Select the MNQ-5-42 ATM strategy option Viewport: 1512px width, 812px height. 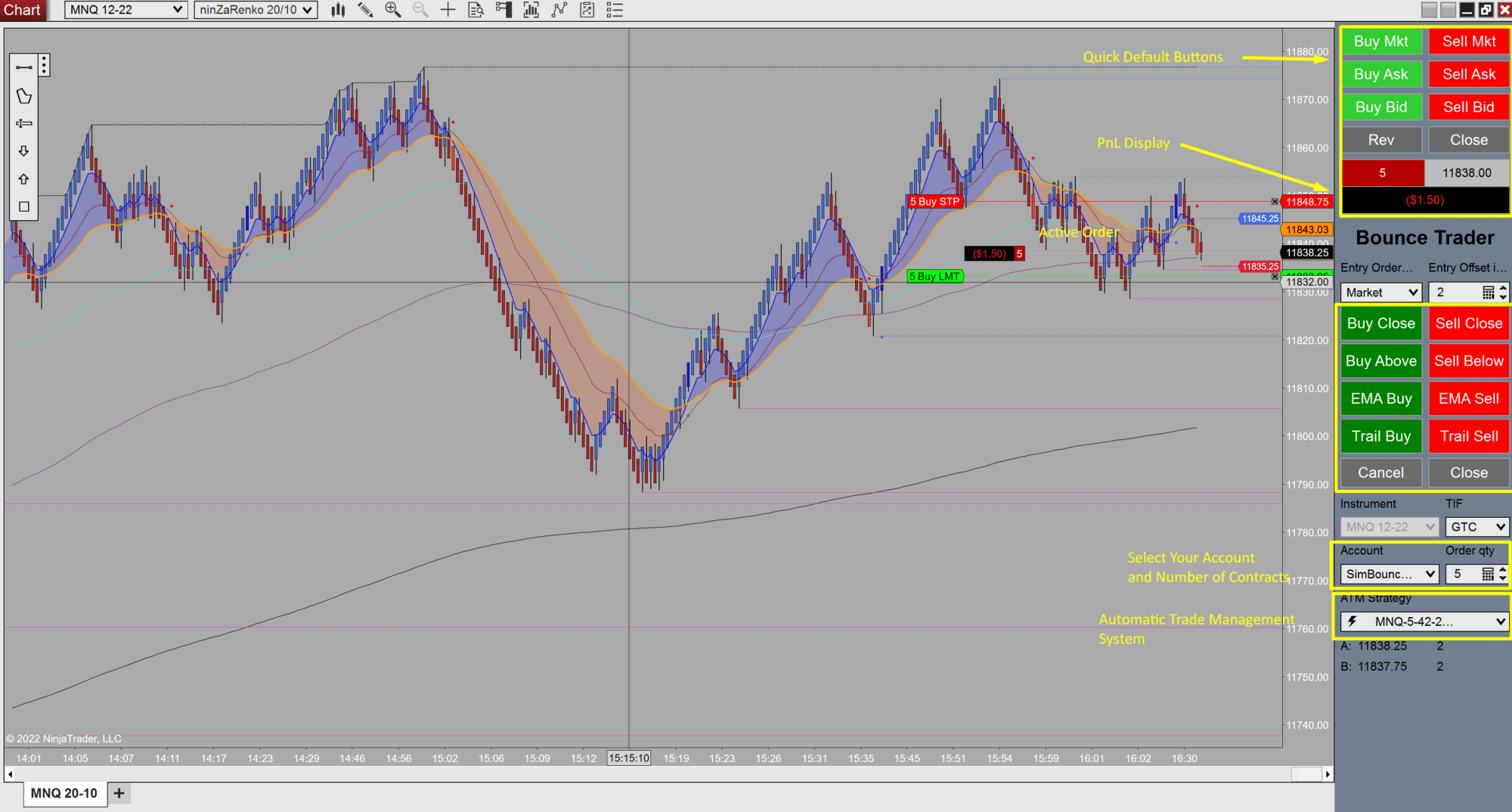click(x=1422, y=621)
